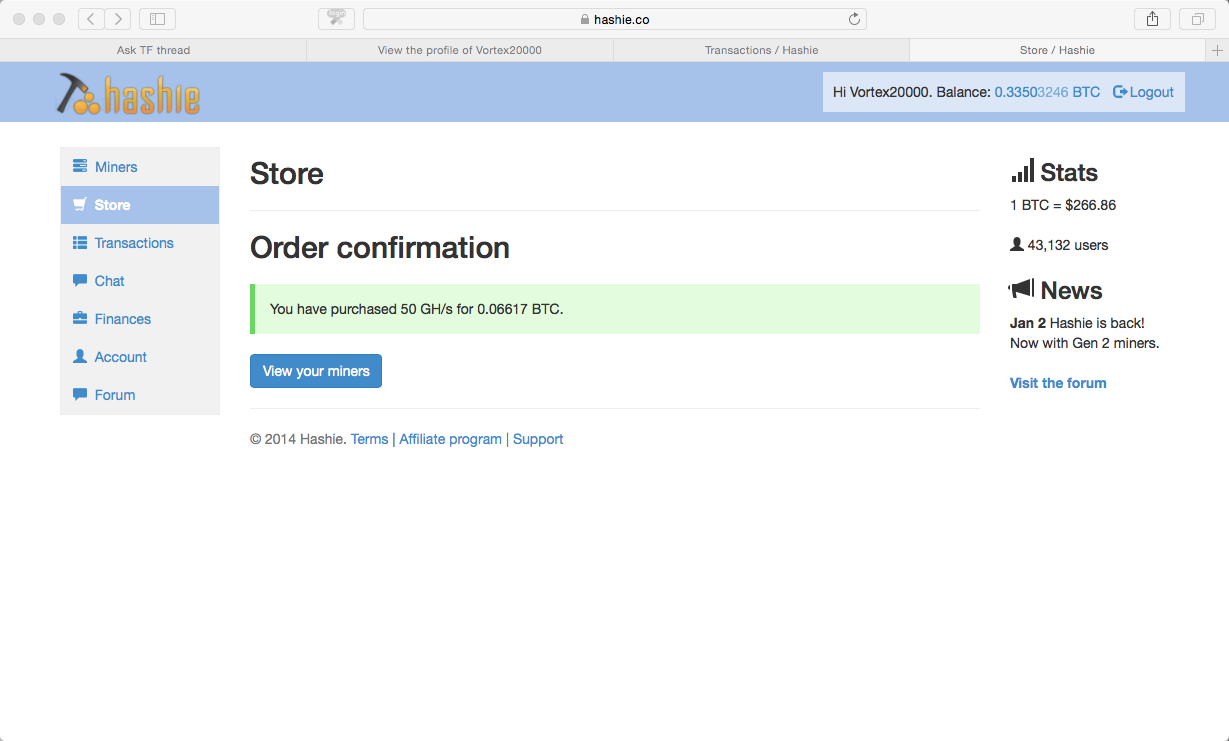
Task: Click the Account person icon
Action: [80, 357]
